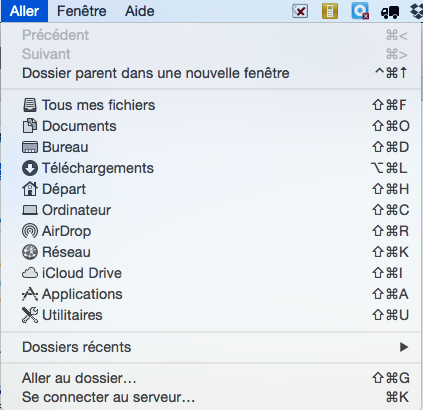Open the Dropbox menu bar icon
423x410 pixels.
click(416, 11)
